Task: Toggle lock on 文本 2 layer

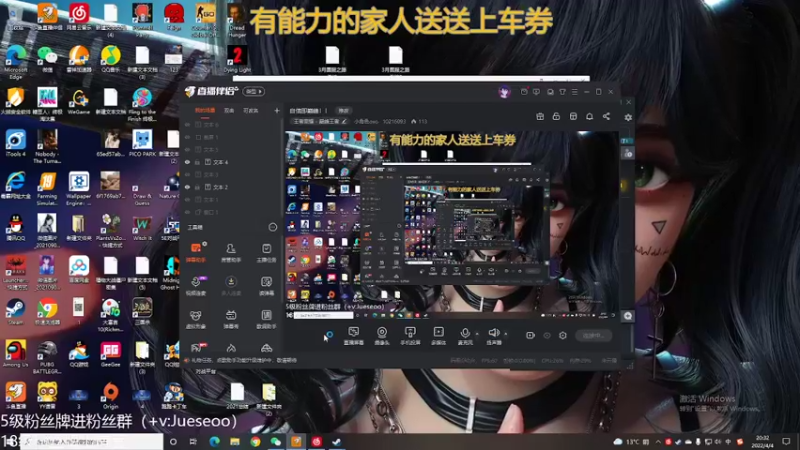Action: (x=197, y=187)
